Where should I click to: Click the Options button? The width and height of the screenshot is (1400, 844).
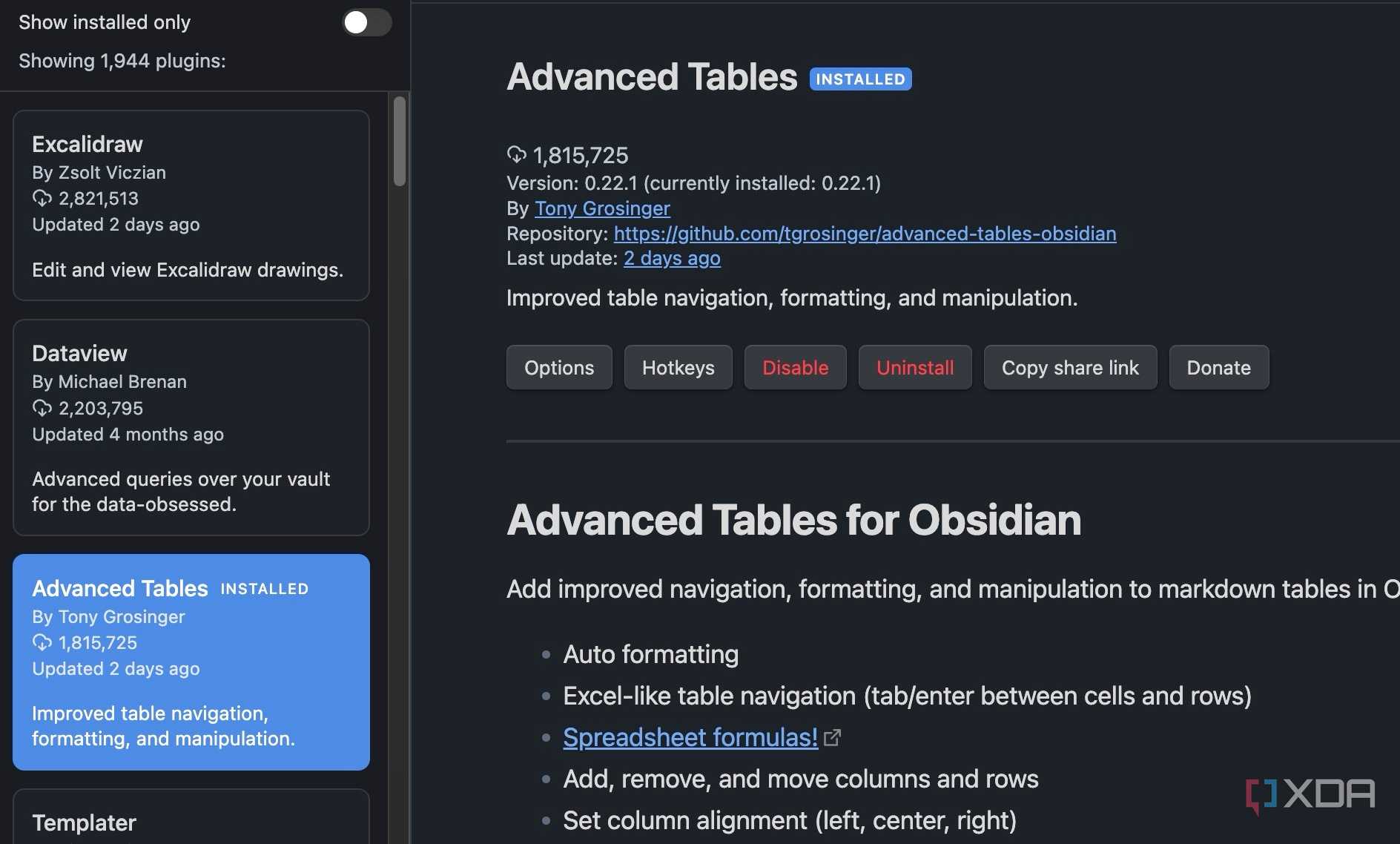(559, 367)
